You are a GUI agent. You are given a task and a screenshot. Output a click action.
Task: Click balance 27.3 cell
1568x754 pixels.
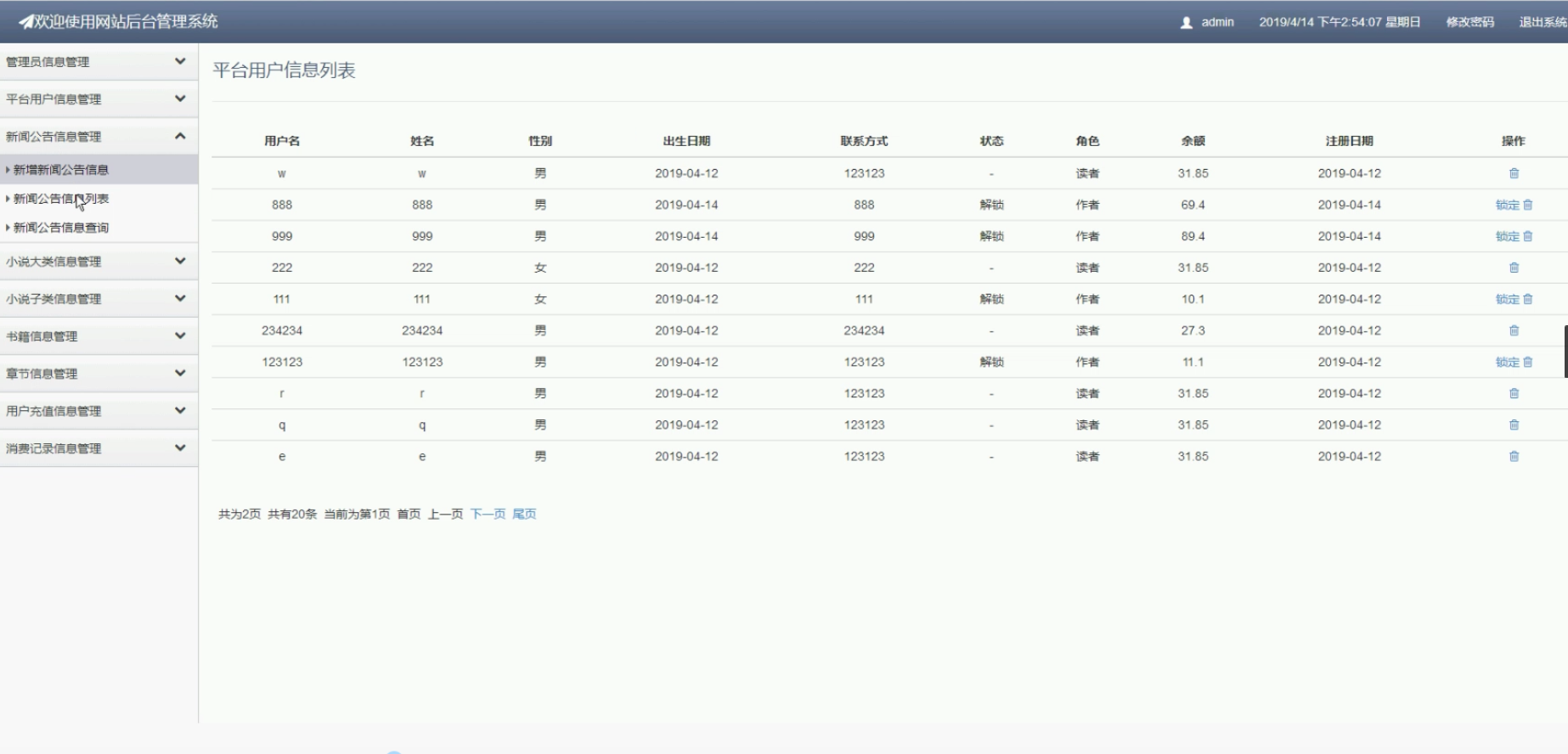pyautogui.click(x=1193, y=330)
